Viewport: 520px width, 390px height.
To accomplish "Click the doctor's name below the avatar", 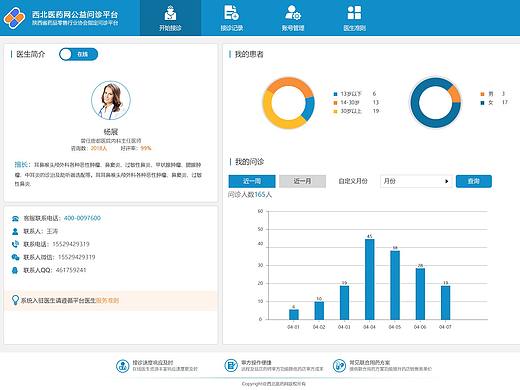I will 111,132.
